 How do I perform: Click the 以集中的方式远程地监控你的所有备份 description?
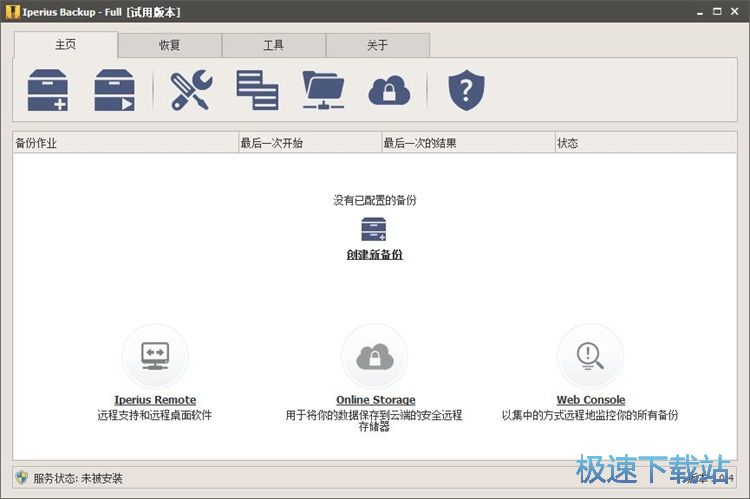coord(590,415)
